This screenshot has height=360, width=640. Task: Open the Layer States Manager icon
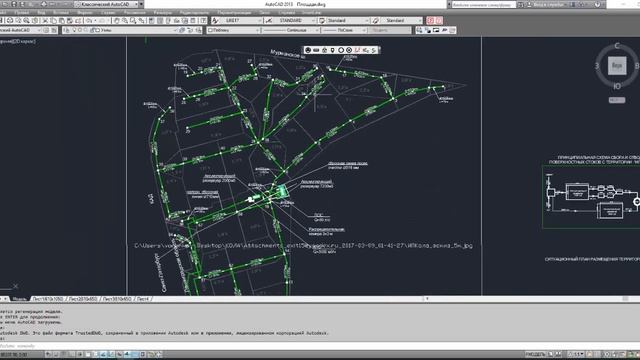click(x=198, y=30)
